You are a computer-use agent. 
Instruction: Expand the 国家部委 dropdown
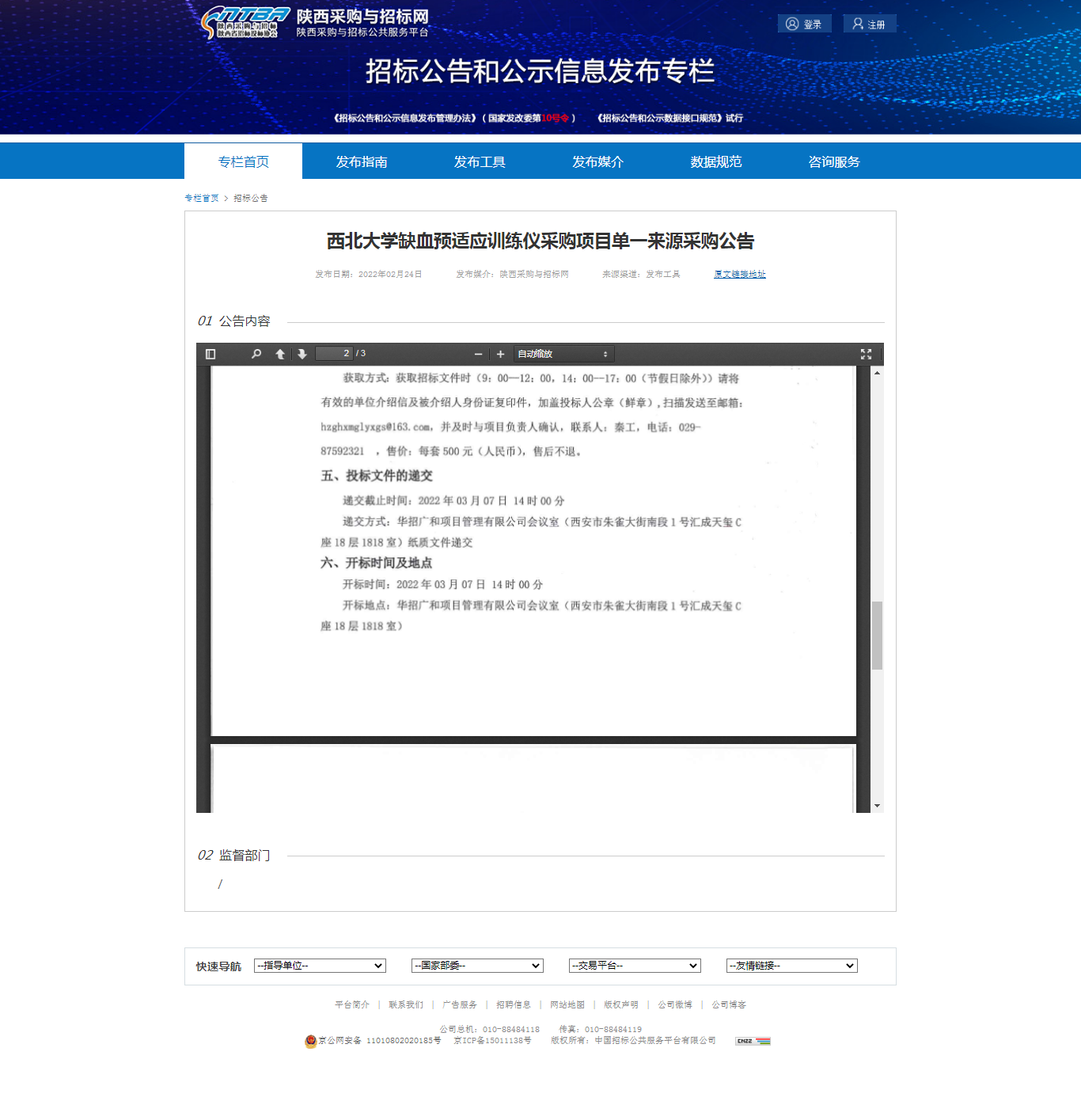pyautogui.click(x=477, y=966)
